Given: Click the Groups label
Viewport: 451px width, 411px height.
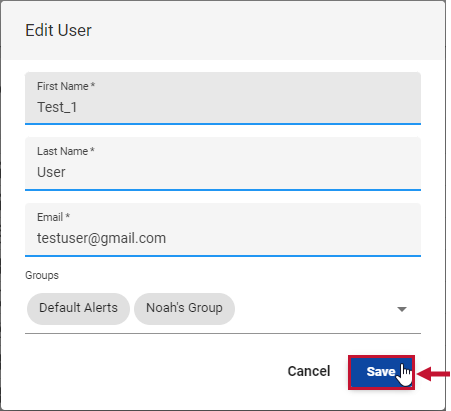Looking at the screenshot, I should [x=42, y=275].
